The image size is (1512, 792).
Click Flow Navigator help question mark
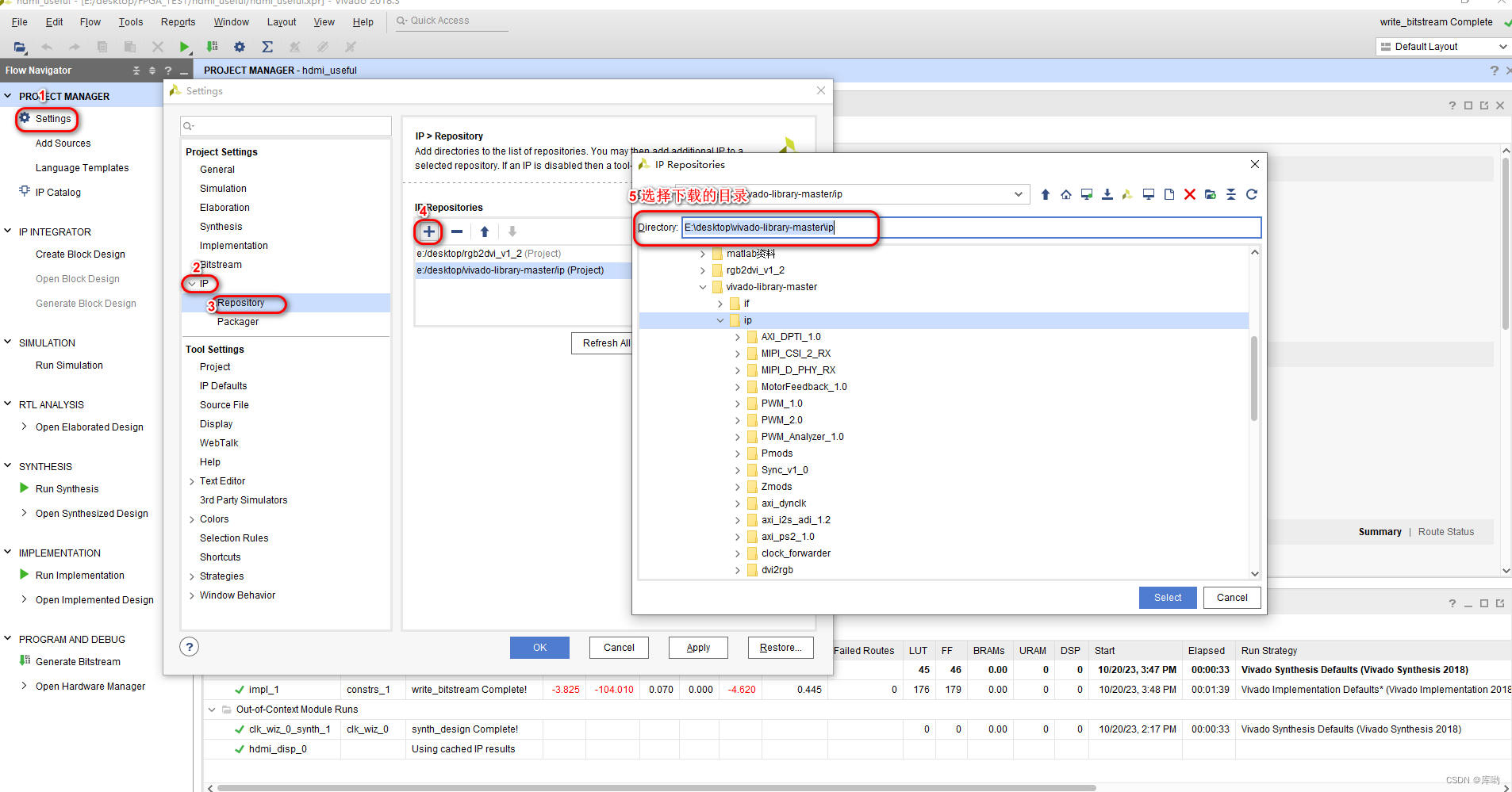coord(168,71)
